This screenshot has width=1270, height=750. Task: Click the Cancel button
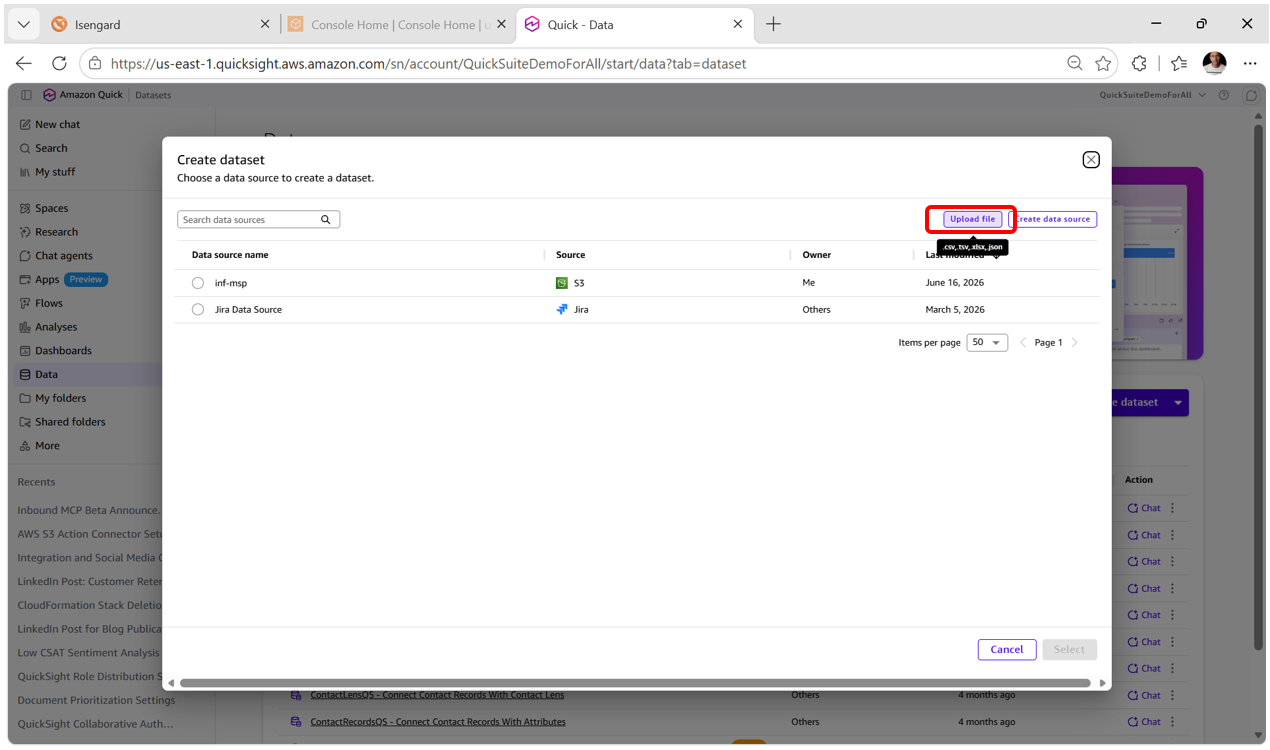(1006, 649)
